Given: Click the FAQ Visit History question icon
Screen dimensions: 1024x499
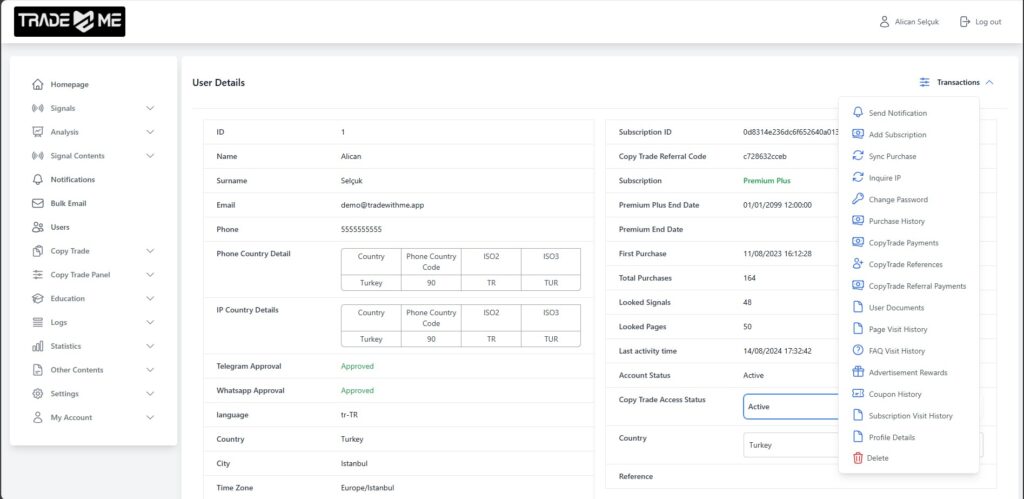Looking at the screenshot, I should coord(857,351).
